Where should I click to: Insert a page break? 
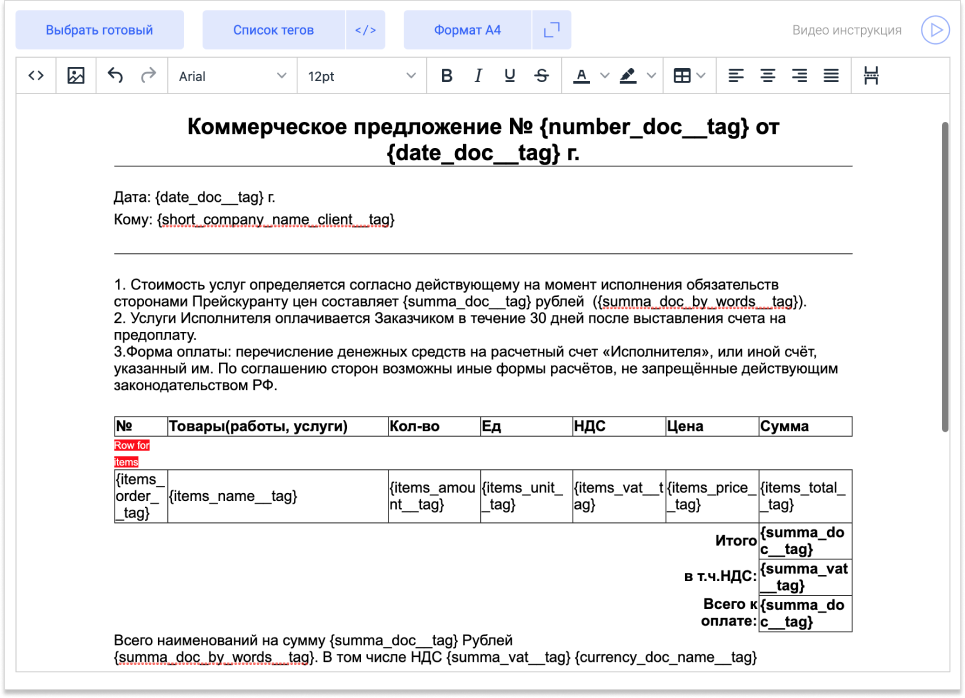pos(871,76)
